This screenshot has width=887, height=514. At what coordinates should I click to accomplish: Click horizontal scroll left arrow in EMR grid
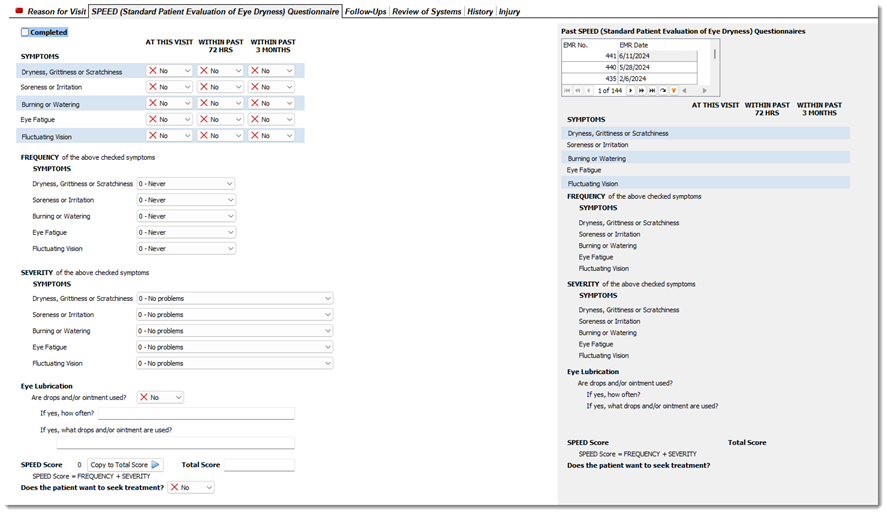pyautogui.click(x=684, y=90)
